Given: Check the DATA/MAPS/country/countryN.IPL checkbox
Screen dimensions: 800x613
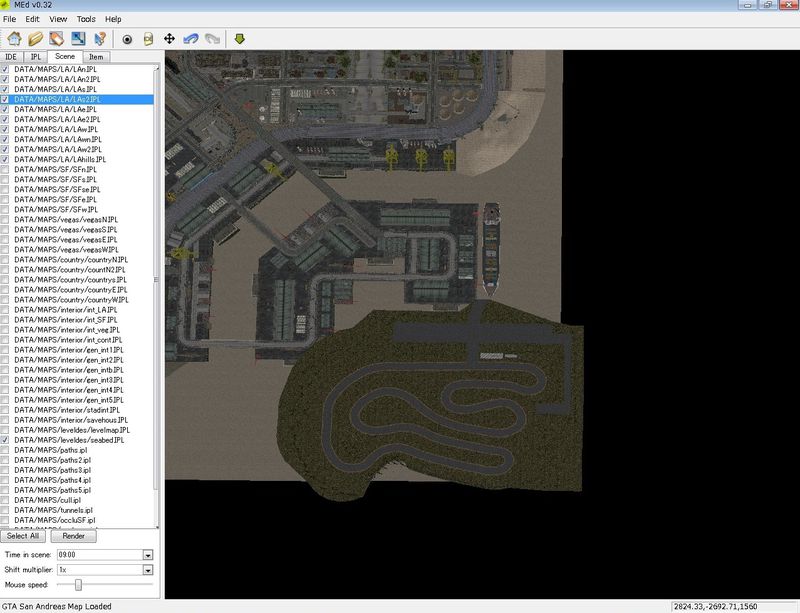Looking at the screenshot, I should 5,260.
